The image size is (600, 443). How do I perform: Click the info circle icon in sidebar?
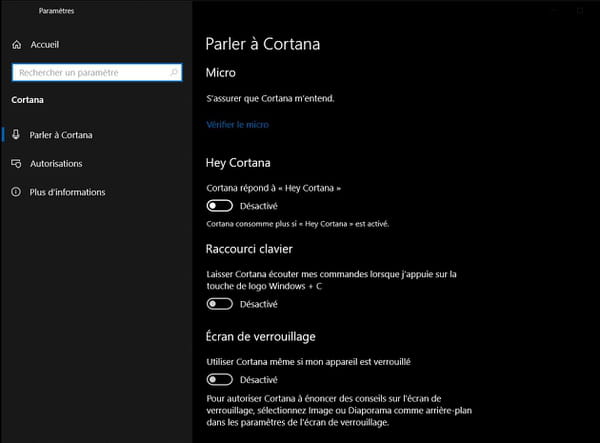click(x=16, y=192)
